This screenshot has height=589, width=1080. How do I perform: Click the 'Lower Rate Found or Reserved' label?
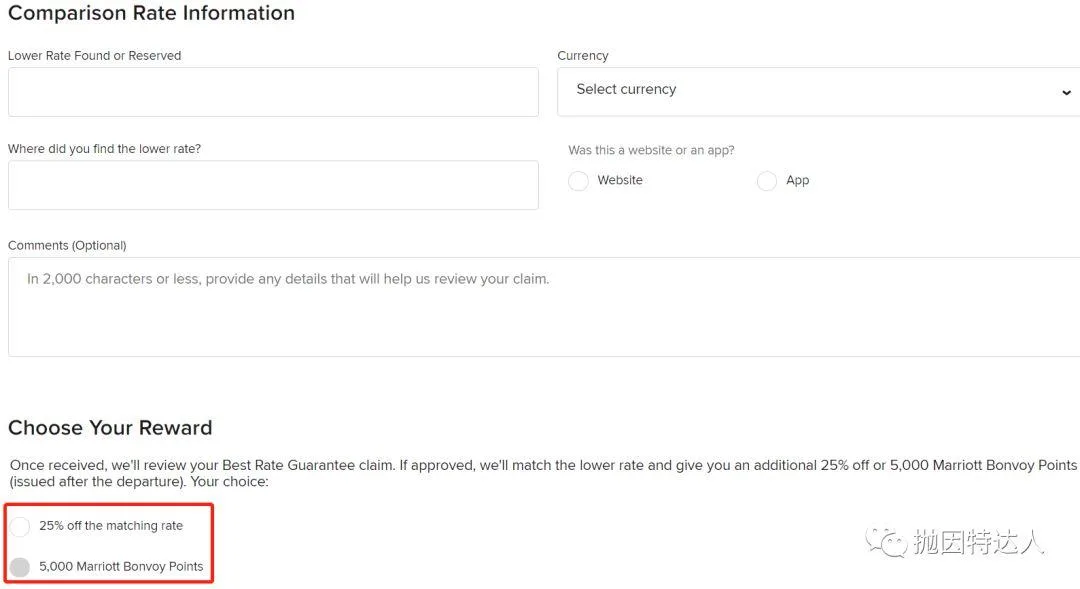point(95,56)
